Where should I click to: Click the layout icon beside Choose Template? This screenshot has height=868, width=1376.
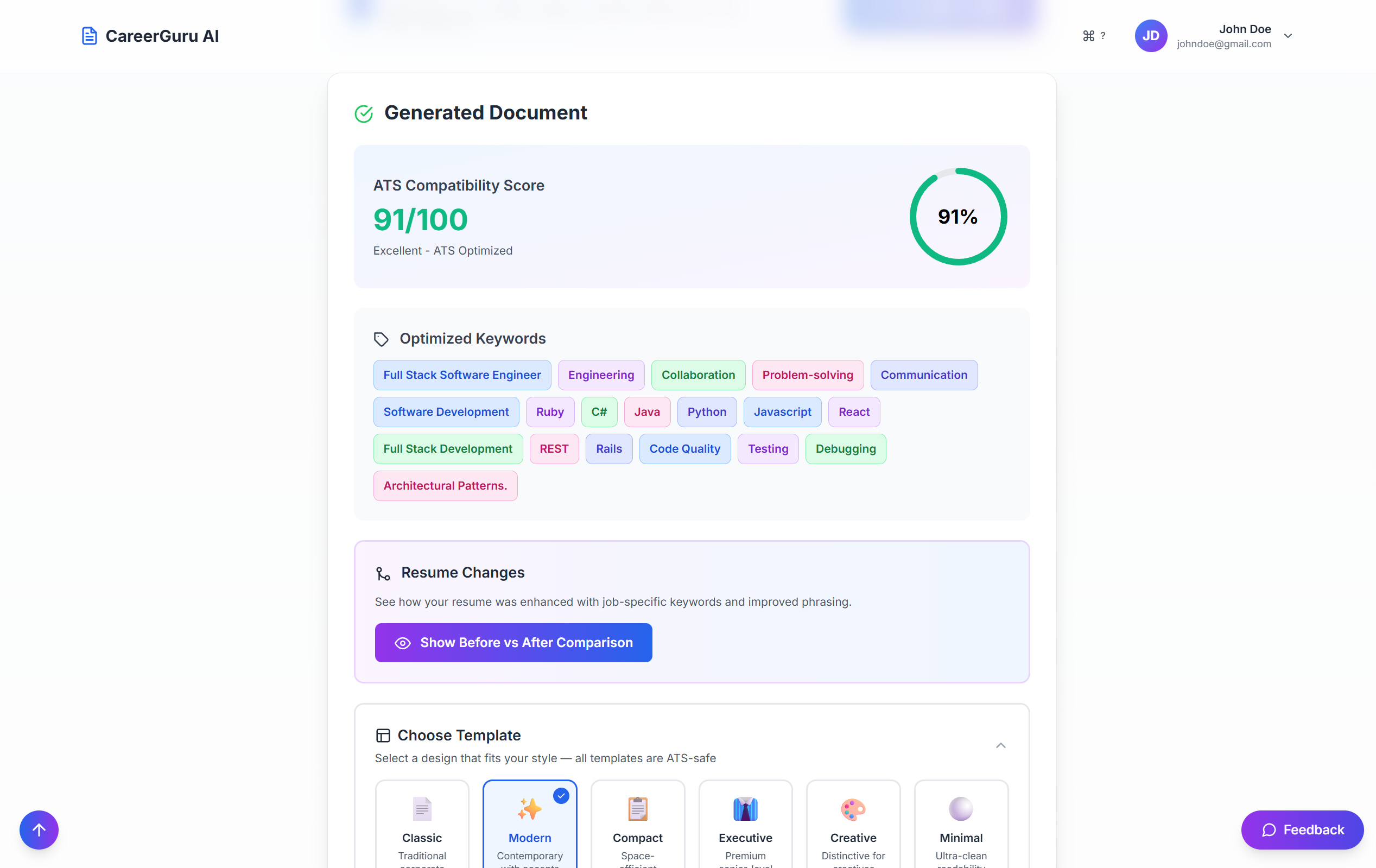382,736
